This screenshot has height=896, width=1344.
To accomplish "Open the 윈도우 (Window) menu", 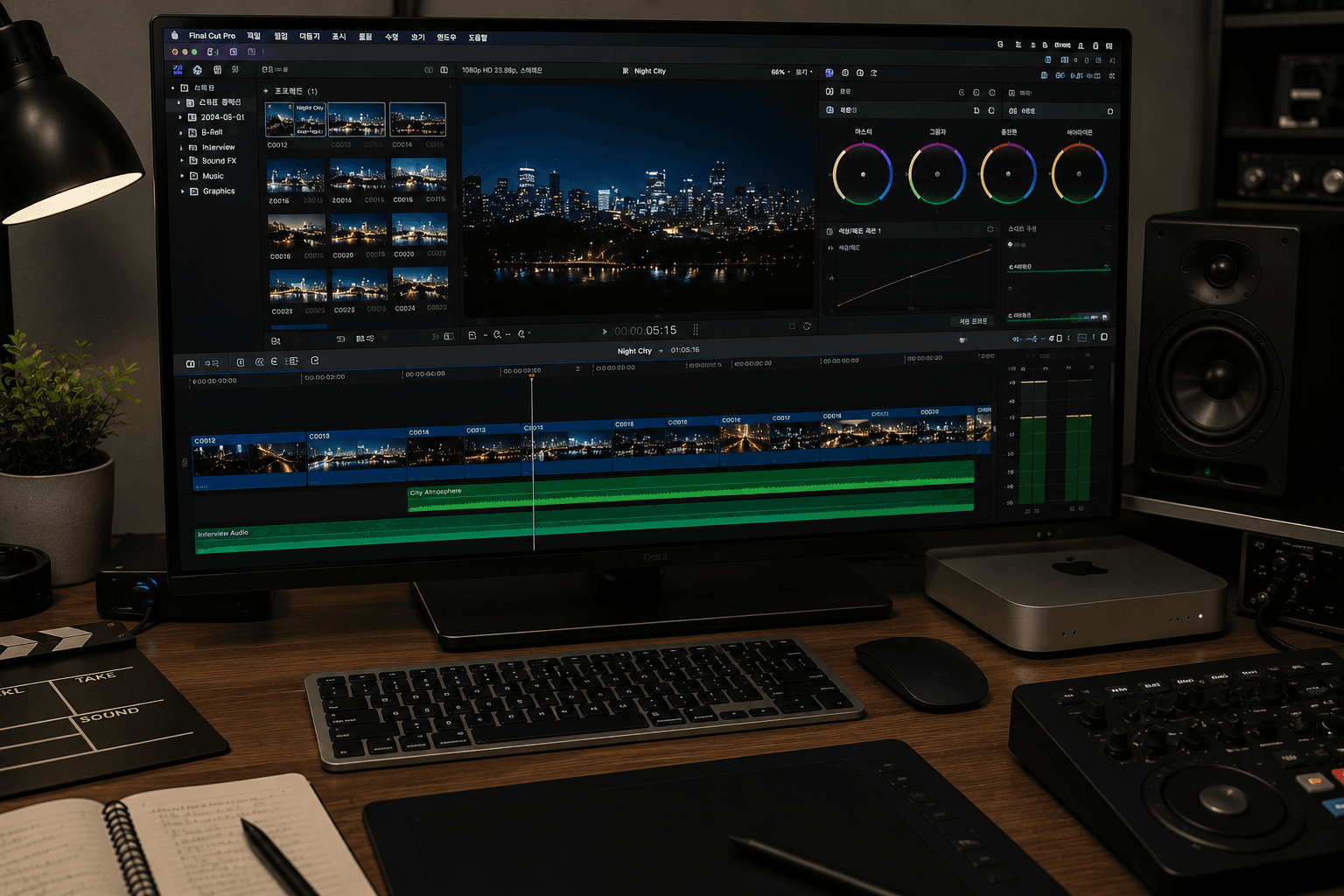I will (x=446, y=38).
